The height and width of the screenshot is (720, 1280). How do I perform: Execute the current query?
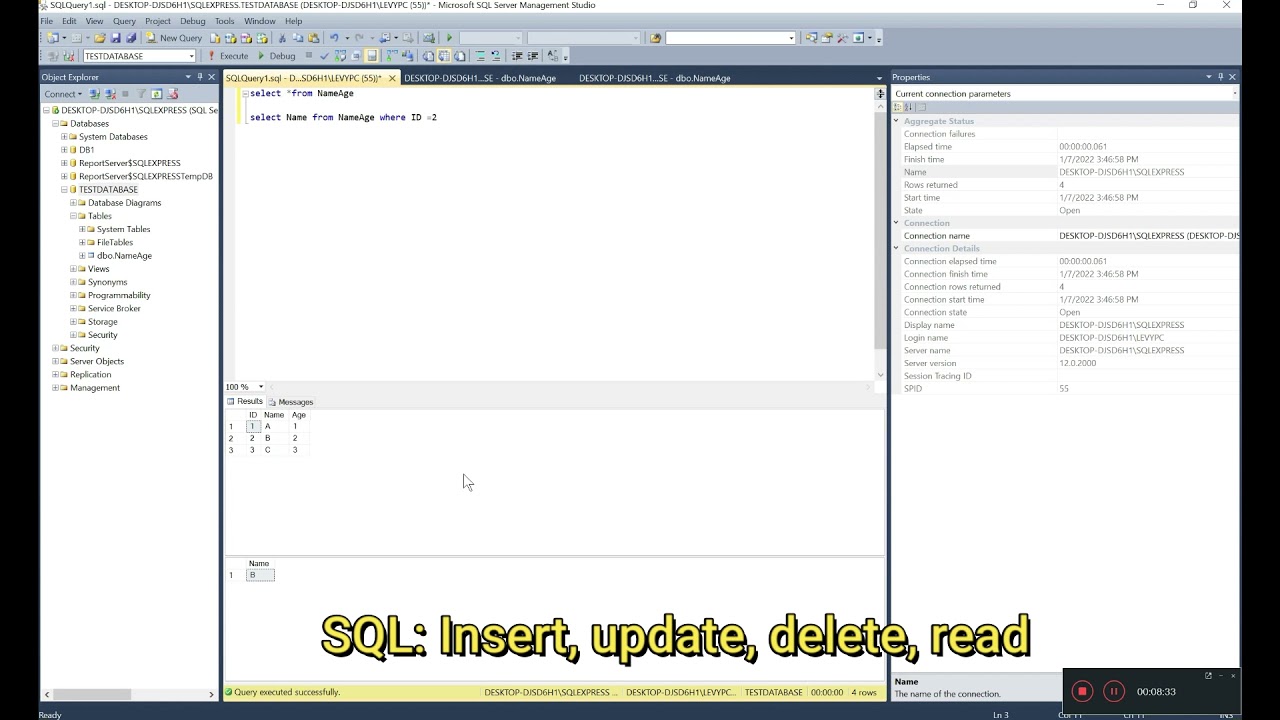pos(228,56)
